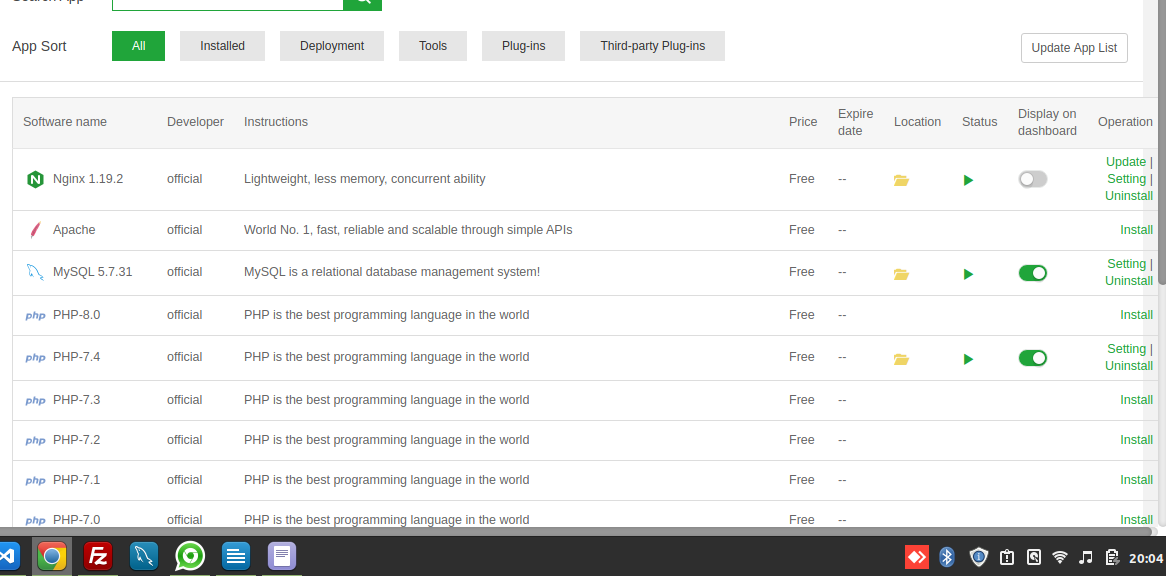Enable Nginx display on dashboard toggle
Viewport: 1166px width, 576px height.
click(1032, 179)
